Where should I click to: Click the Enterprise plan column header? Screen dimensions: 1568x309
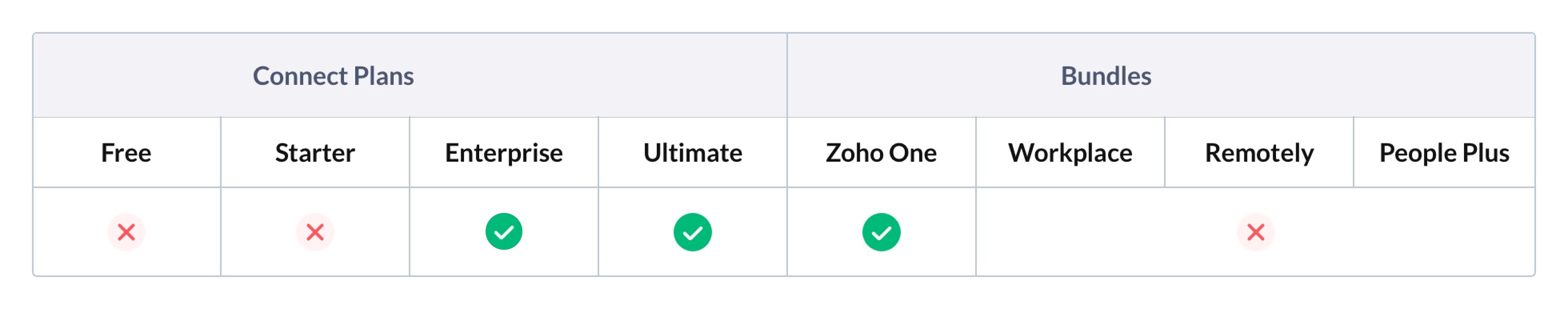pyautogui.click(x=503, y=153)
